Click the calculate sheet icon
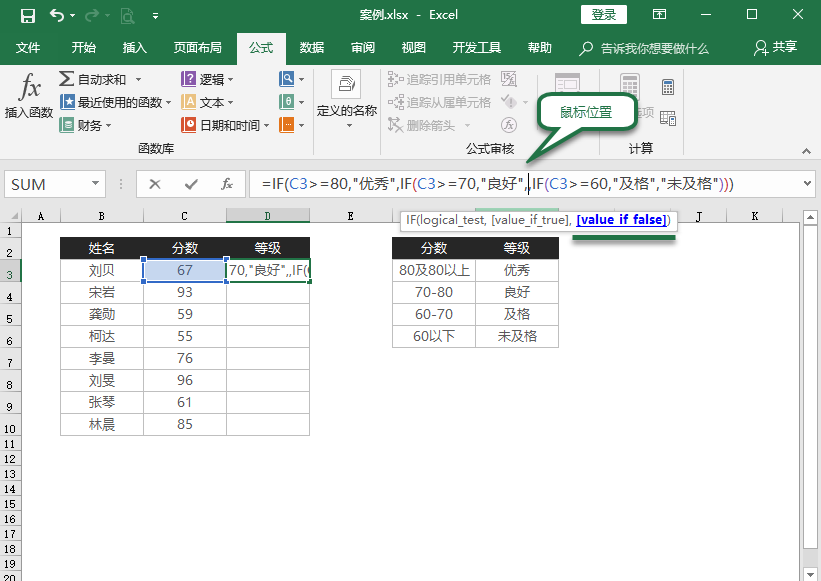 (x=668, y=118)
